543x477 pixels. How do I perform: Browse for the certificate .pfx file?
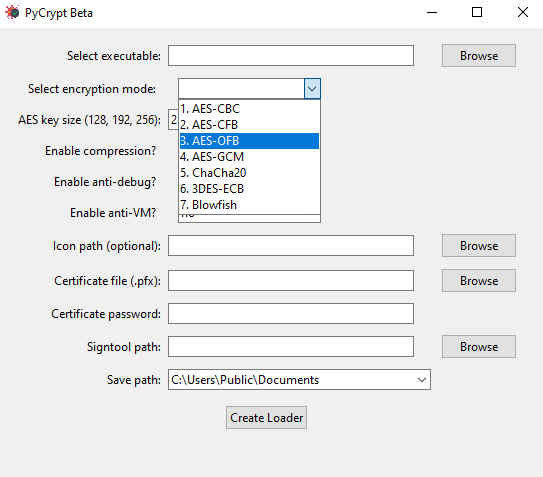479,281
